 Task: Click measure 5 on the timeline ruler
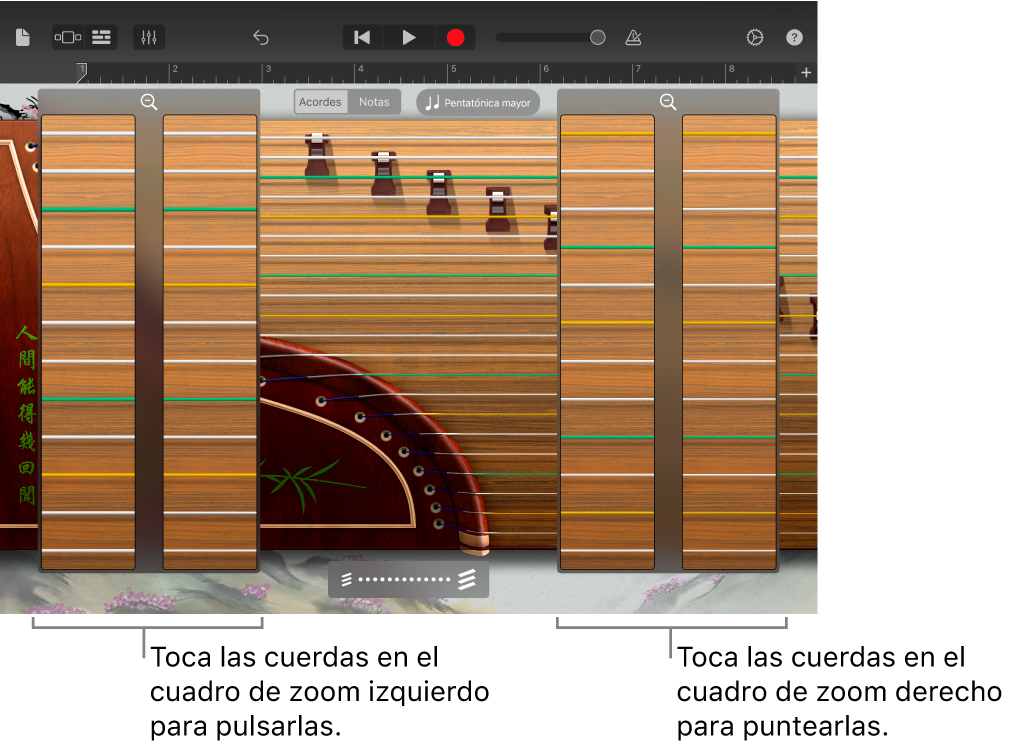click(x=453, y=71)
